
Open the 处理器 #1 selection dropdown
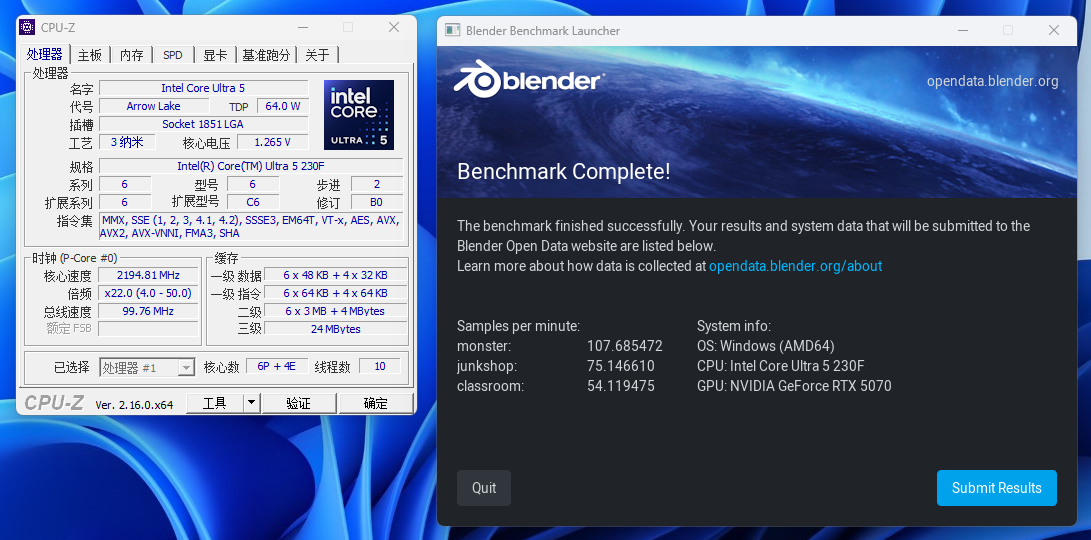click(x=148, y=368)
